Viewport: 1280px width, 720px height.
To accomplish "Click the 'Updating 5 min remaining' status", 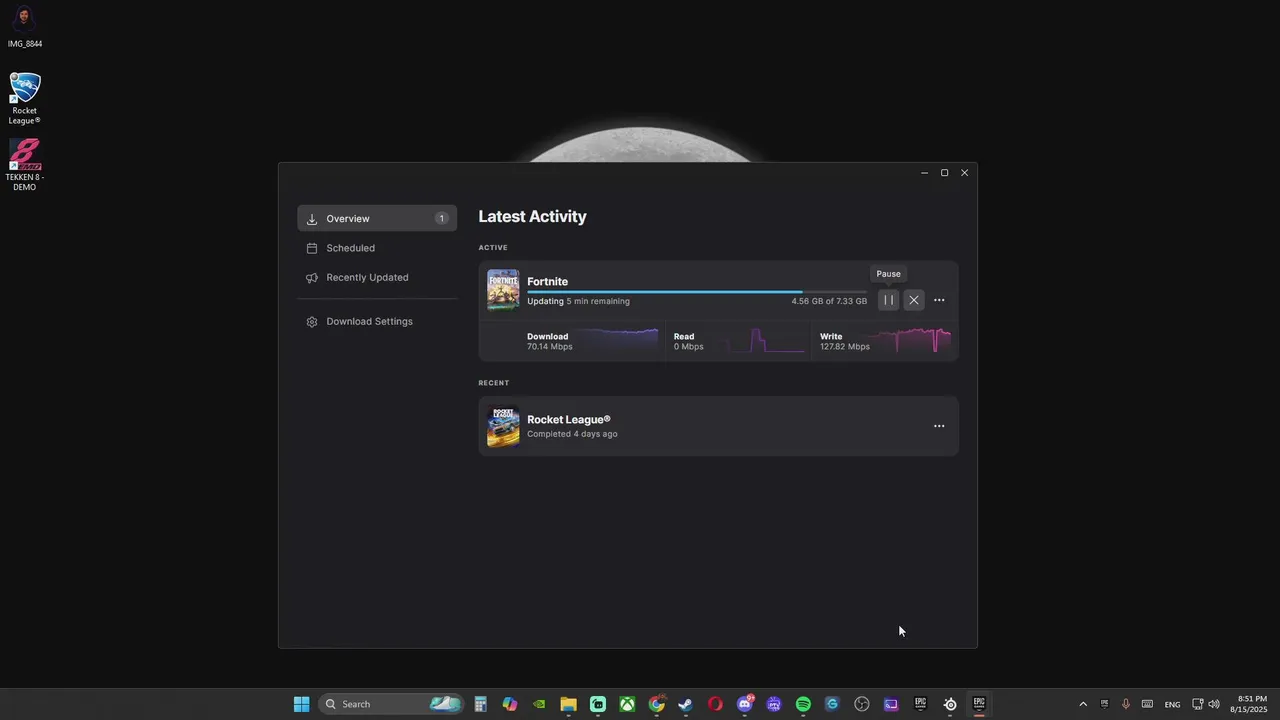I will point(578,301).
